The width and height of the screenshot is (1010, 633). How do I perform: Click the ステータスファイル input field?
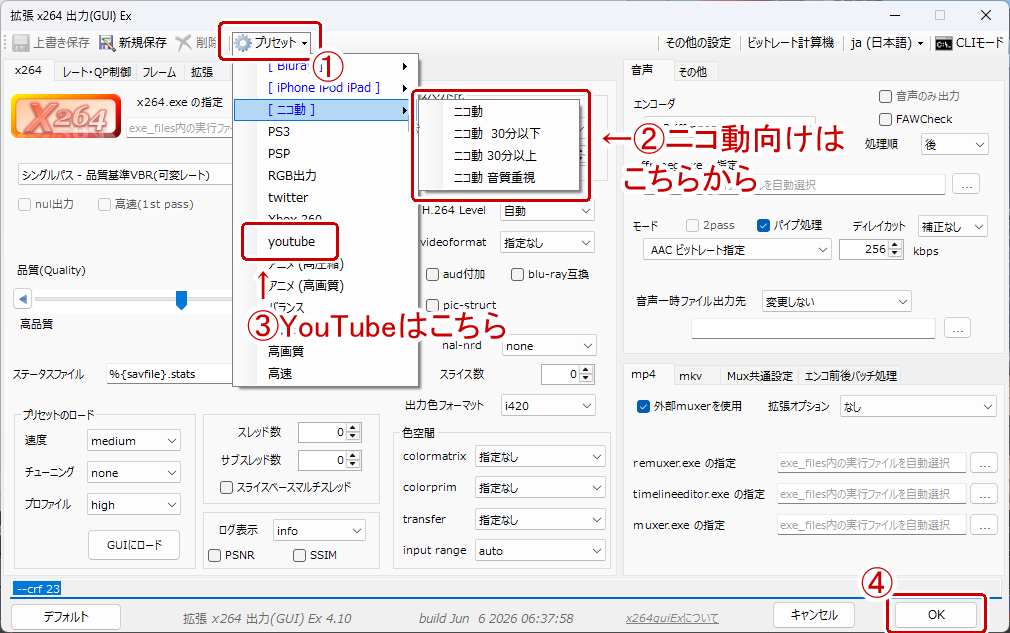169,374
